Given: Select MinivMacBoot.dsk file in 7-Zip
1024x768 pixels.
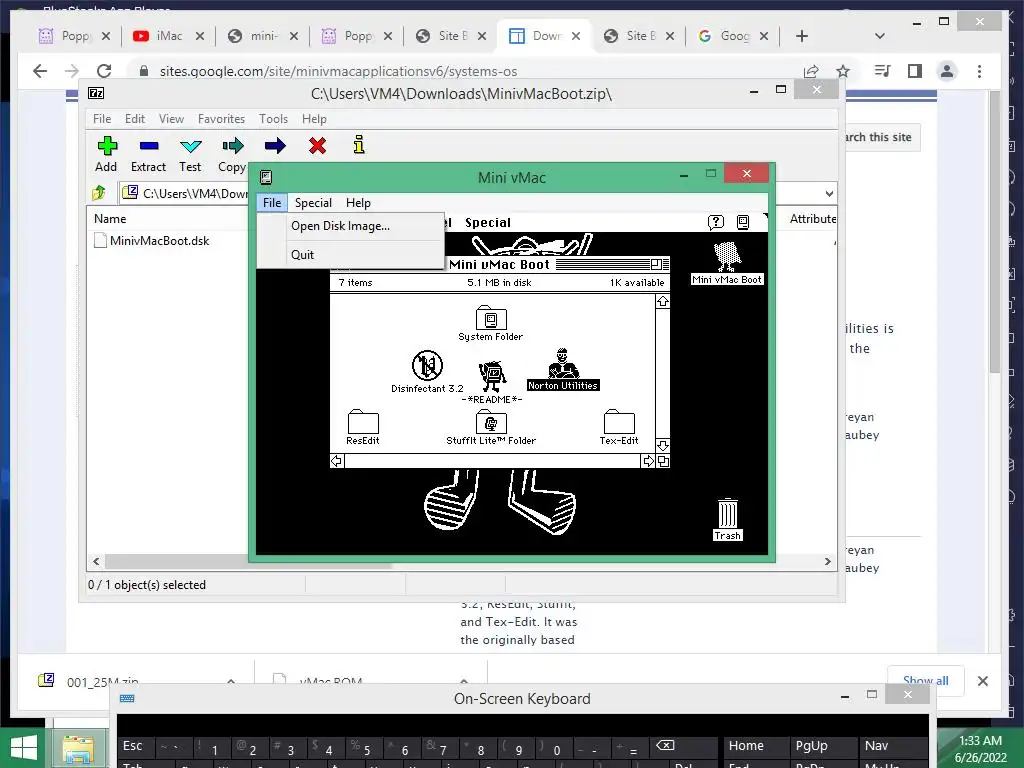Looking at the screenshot, I should coord(152,240).
